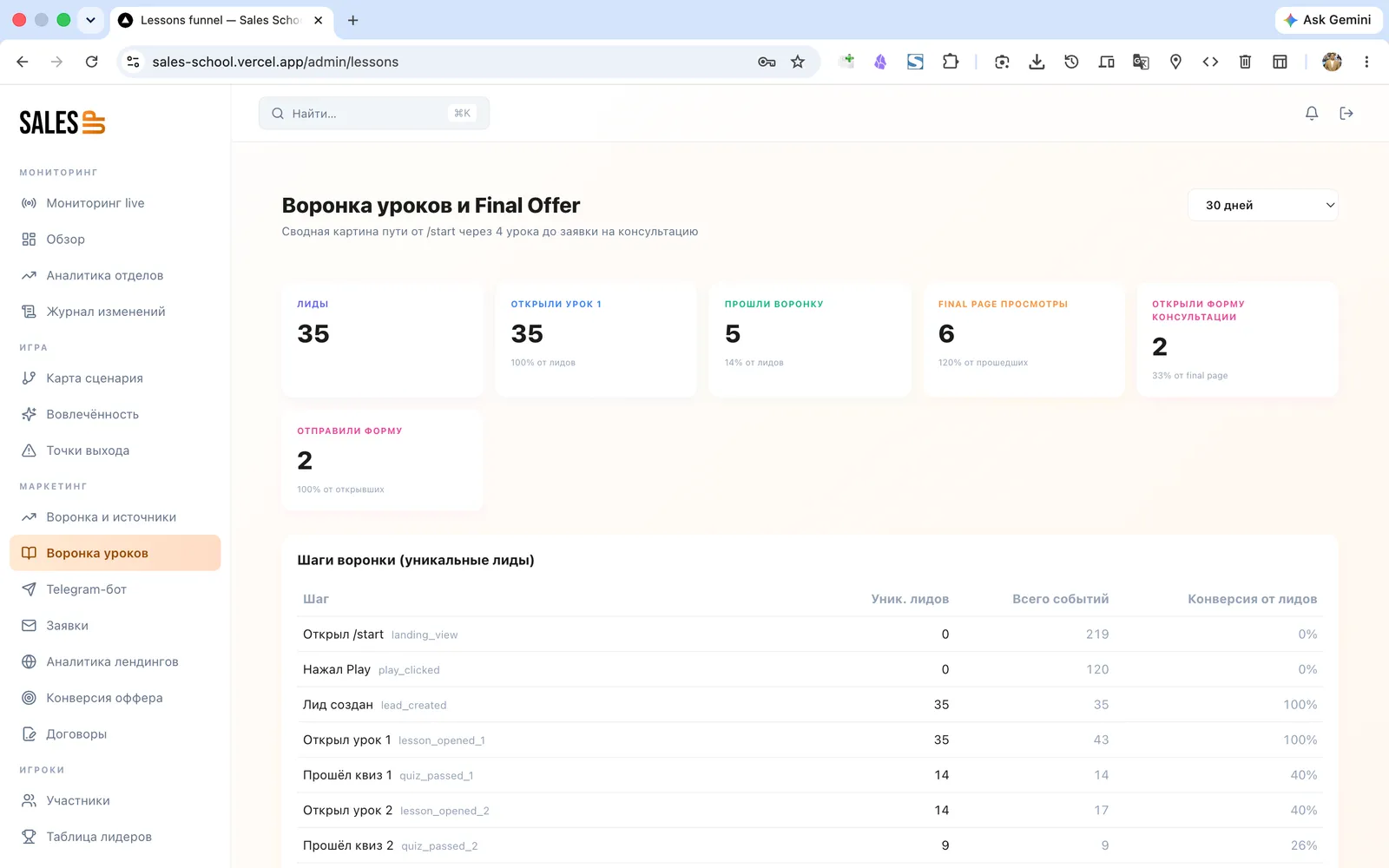The height and width of the screenshot is (868, 1389).
Task: Click the trash extension icon
Action: [1245, 62]
